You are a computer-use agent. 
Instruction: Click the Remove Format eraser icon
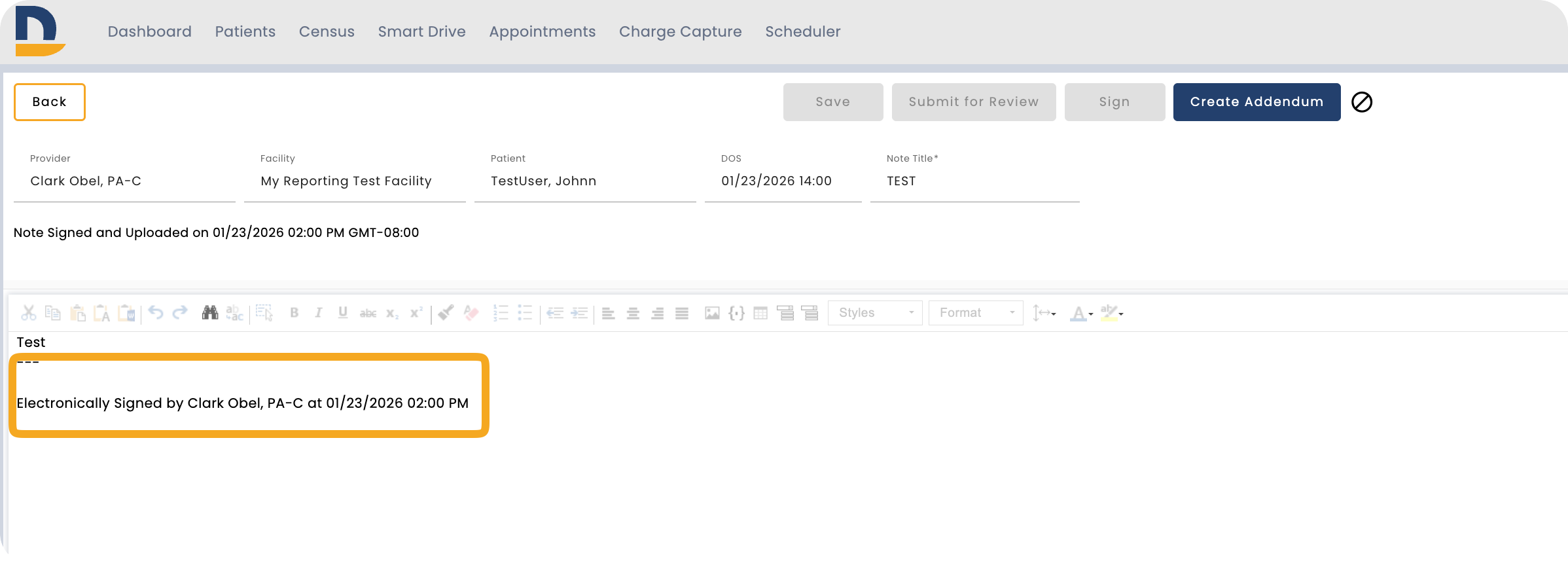(471, 313)
